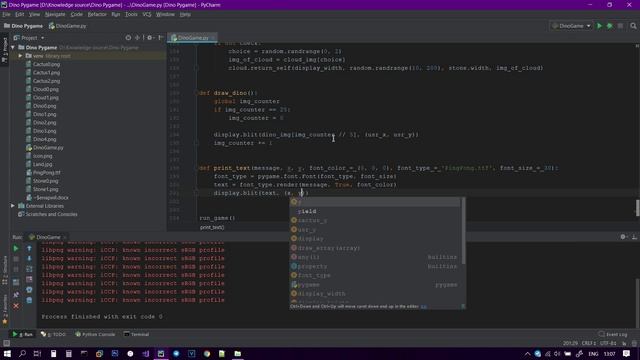This screenshot has width=640, height=360.
Task: Click PyCharm icon in Windows taskbar
Action: point(161,353)
